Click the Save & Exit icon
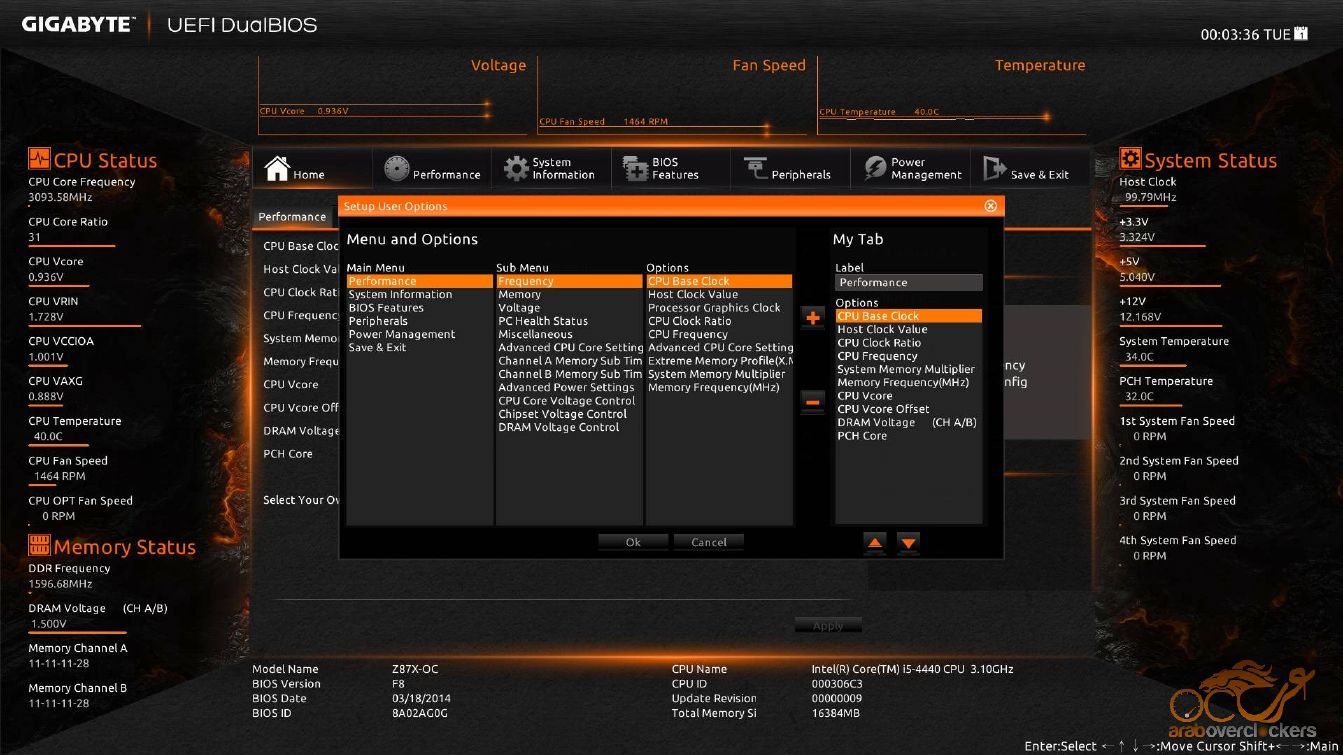 coord(995,168)
